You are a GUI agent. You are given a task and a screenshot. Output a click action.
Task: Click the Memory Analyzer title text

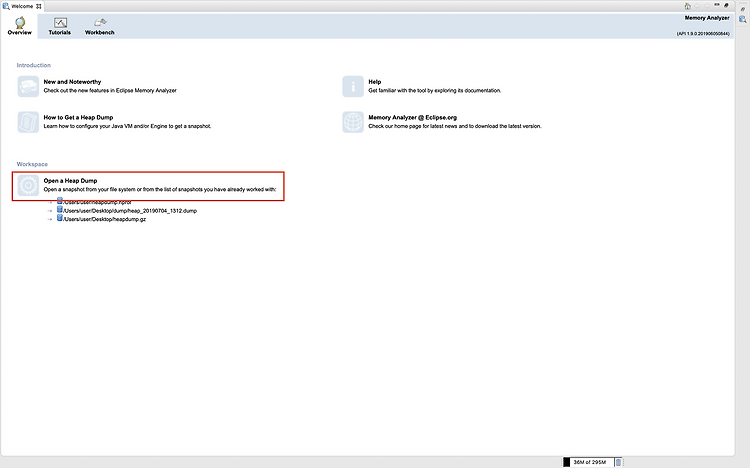coord(707,18)
